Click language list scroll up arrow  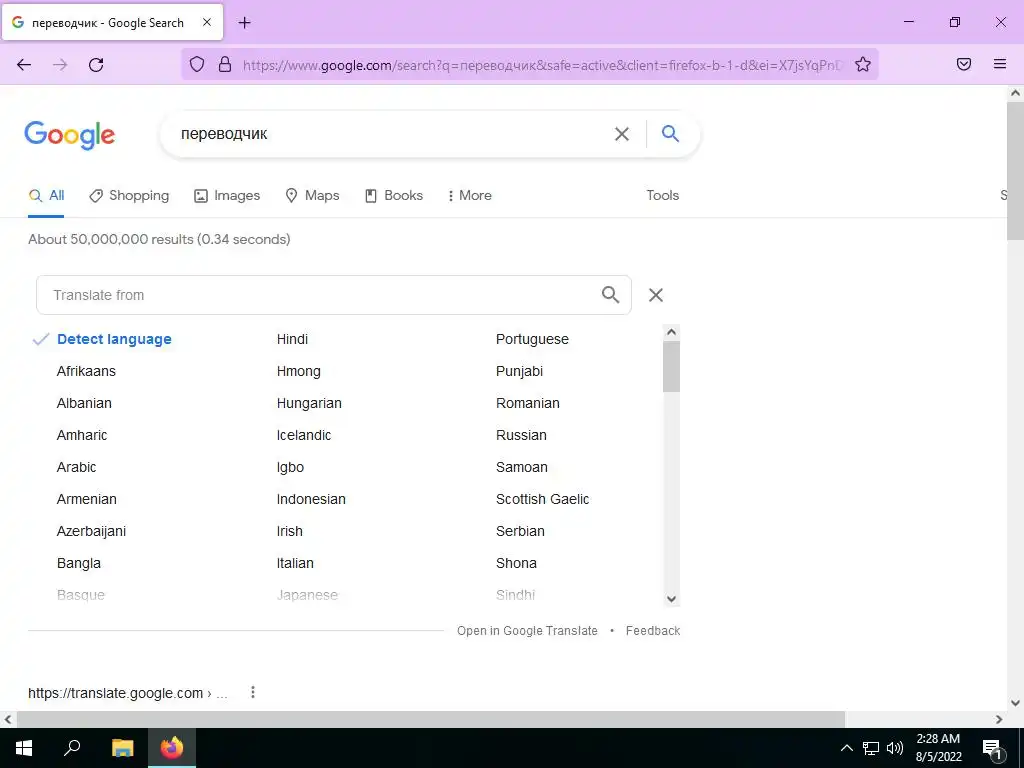[671, 332]
